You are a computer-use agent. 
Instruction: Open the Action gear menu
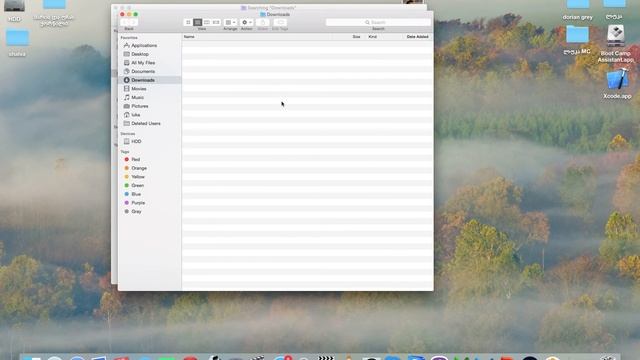247,22
